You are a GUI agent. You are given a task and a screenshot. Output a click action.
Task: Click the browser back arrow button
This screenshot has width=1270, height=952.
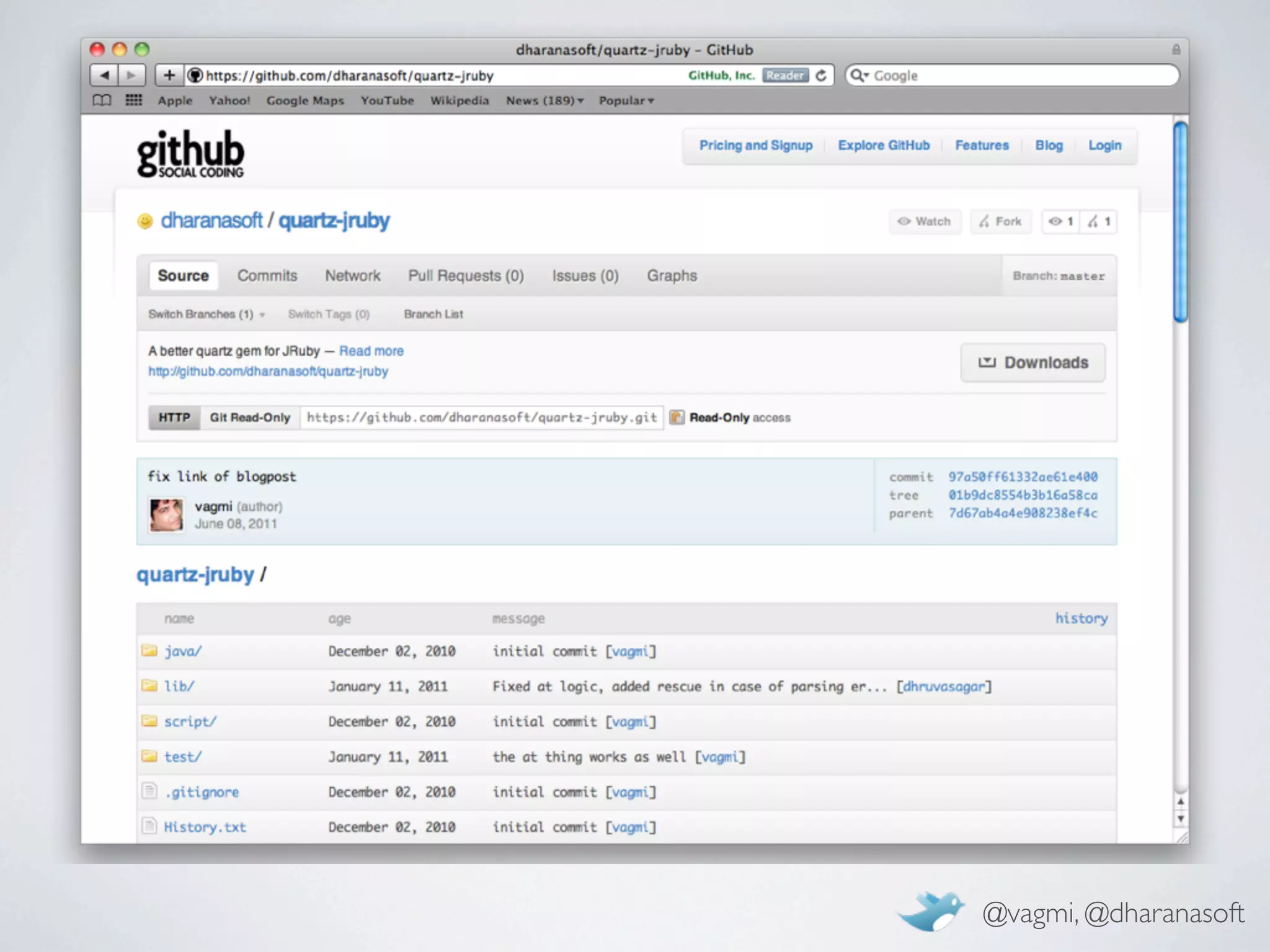104,75
